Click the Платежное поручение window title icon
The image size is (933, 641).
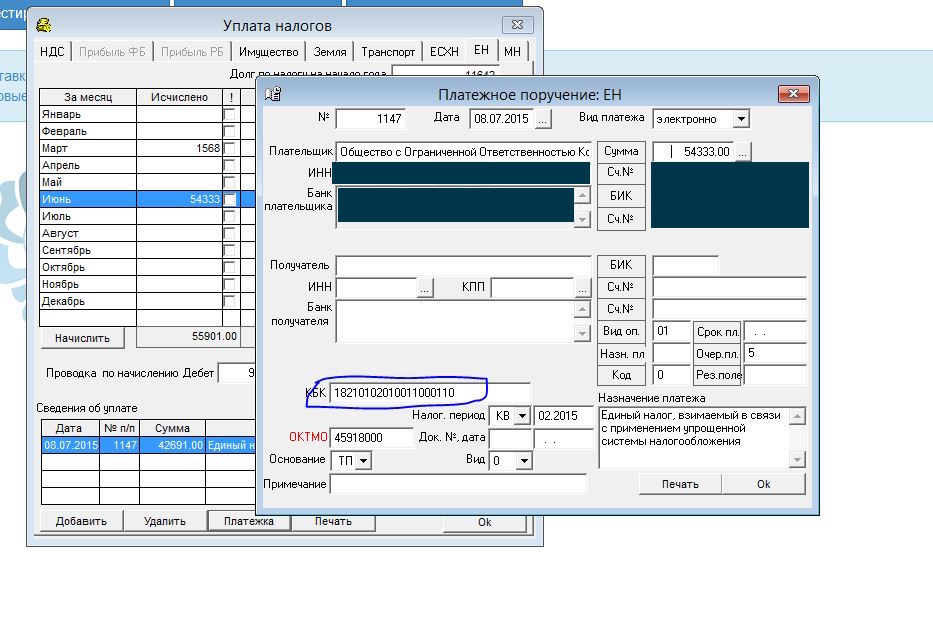click(x=274, y=94)
